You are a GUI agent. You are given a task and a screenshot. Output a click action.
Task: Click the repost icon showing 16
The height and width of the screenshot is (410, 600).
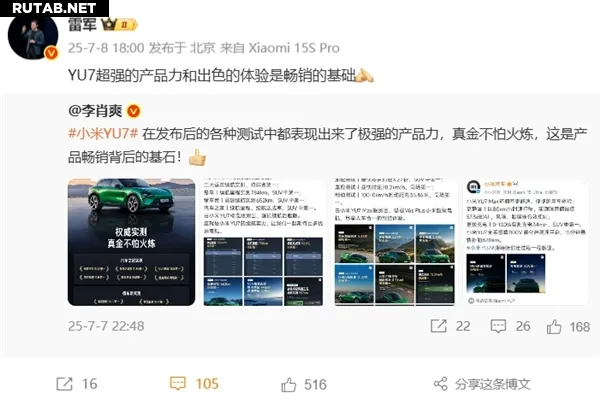[x=64, y=384]
